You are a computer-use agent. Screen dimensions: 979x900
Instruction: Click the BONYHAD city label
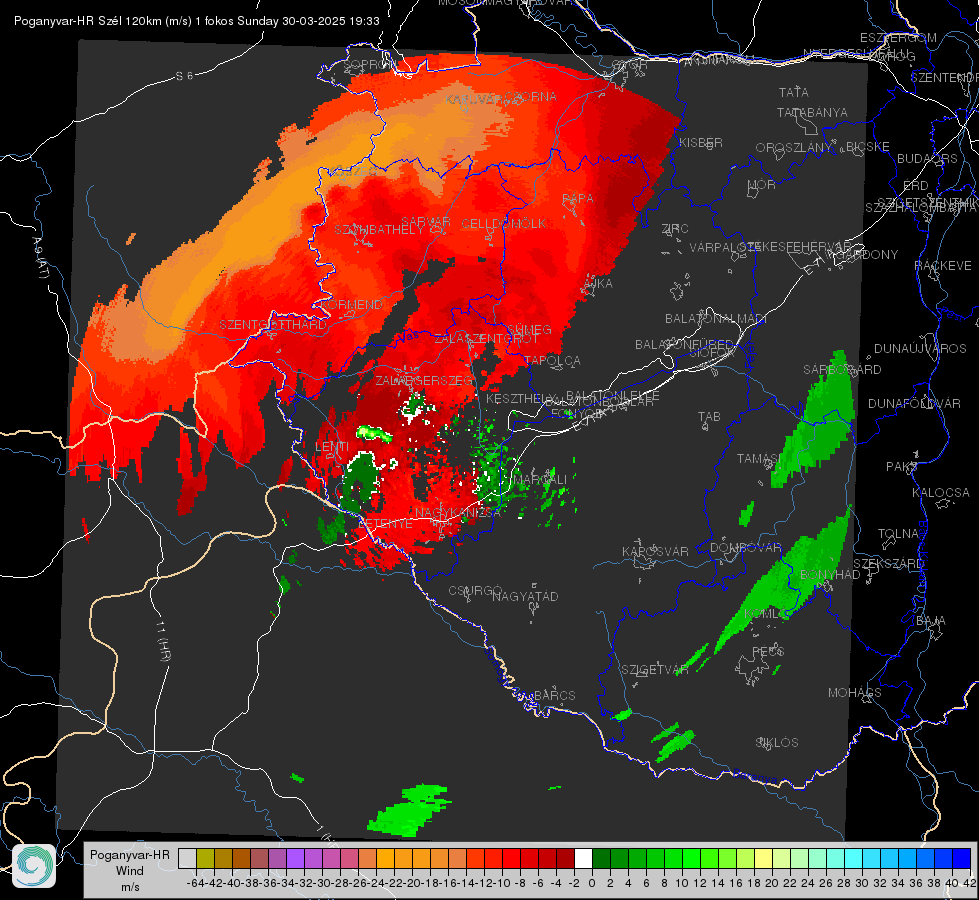830,575
